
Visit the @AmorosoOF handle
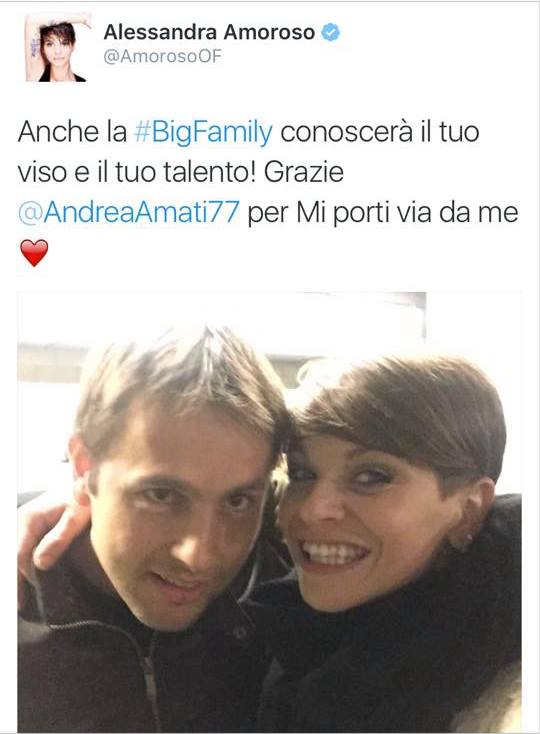tap(162, 57)
